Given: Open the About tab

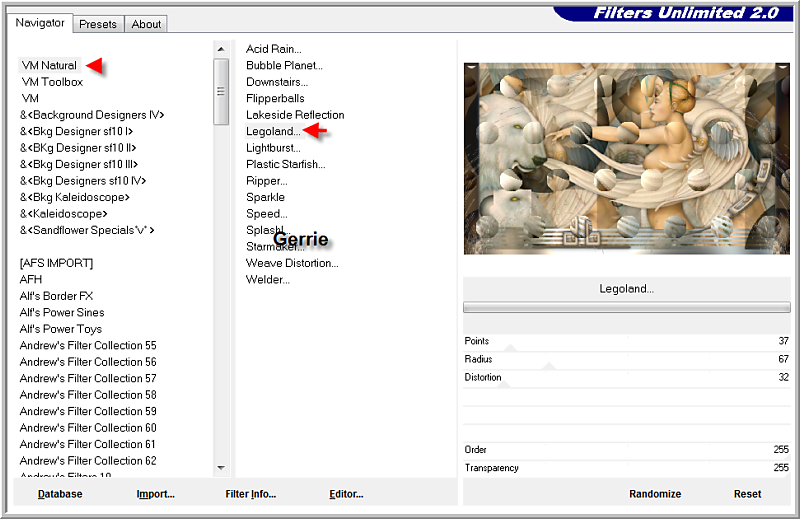Looking at the screenshot, I should (x=146, y=24).
